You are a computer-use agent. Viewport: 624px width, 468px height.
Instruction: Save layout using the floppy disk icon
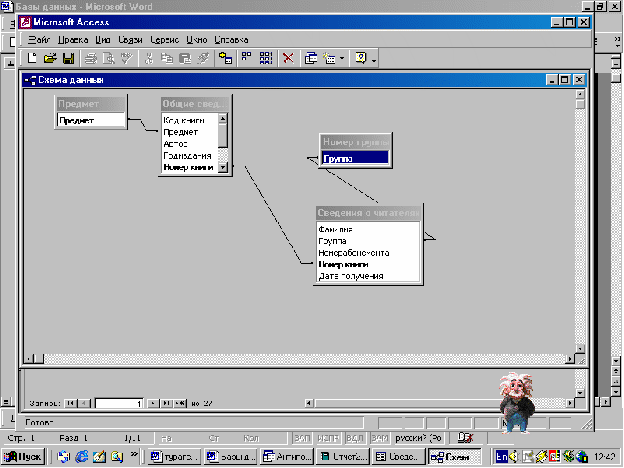click(68, 58)
